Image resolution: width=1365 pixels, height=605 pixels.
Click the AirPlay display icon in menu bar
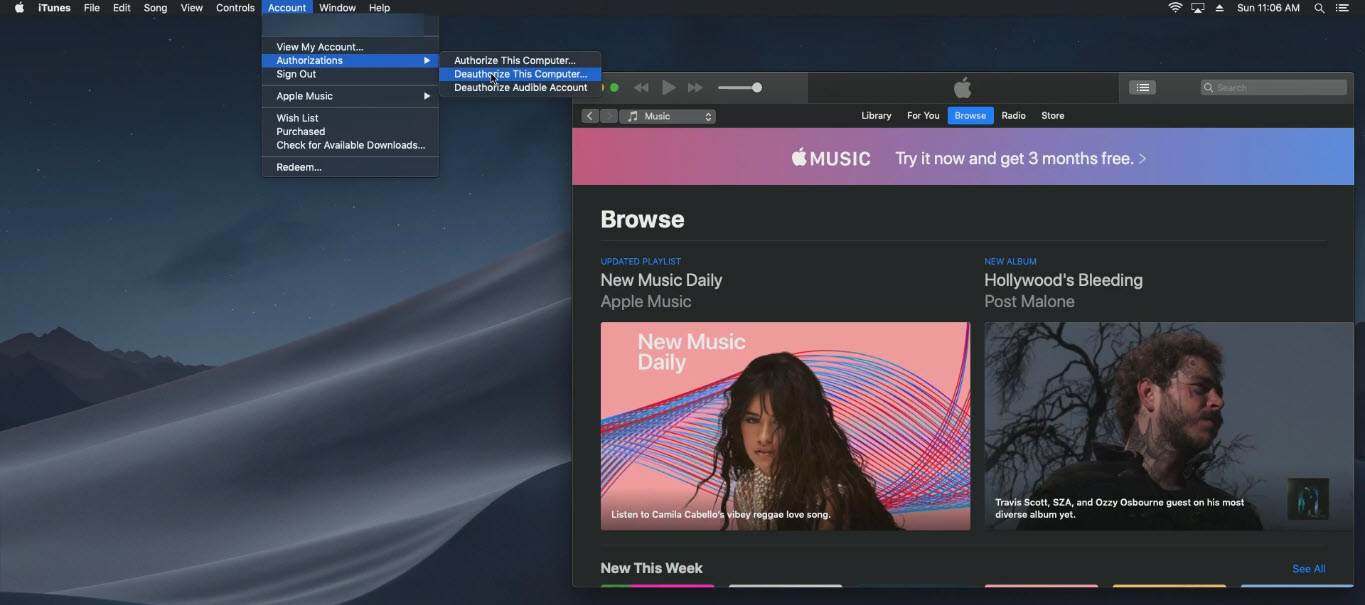click(x=1197, y=8)
